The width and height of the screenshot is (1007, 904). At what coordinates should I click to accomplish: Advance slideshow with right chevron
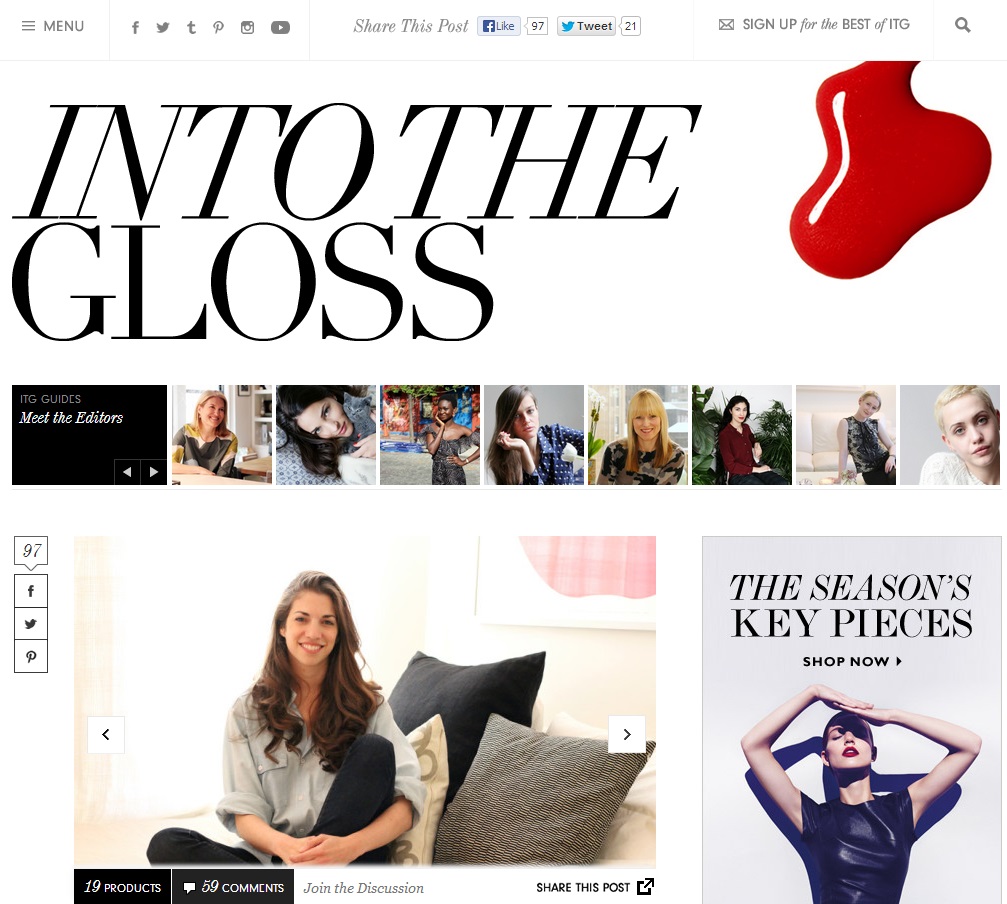[627, 734]
